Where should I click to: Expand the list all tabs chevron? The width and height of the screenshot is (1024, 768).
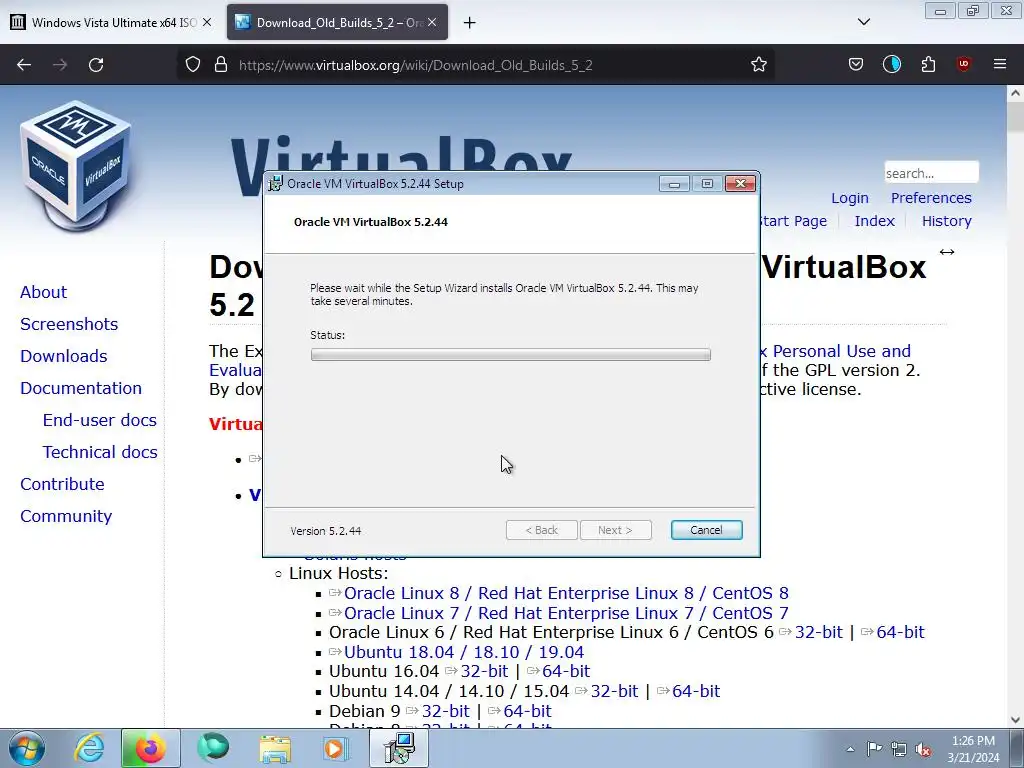pyautogui.click(x=863, y=22)
